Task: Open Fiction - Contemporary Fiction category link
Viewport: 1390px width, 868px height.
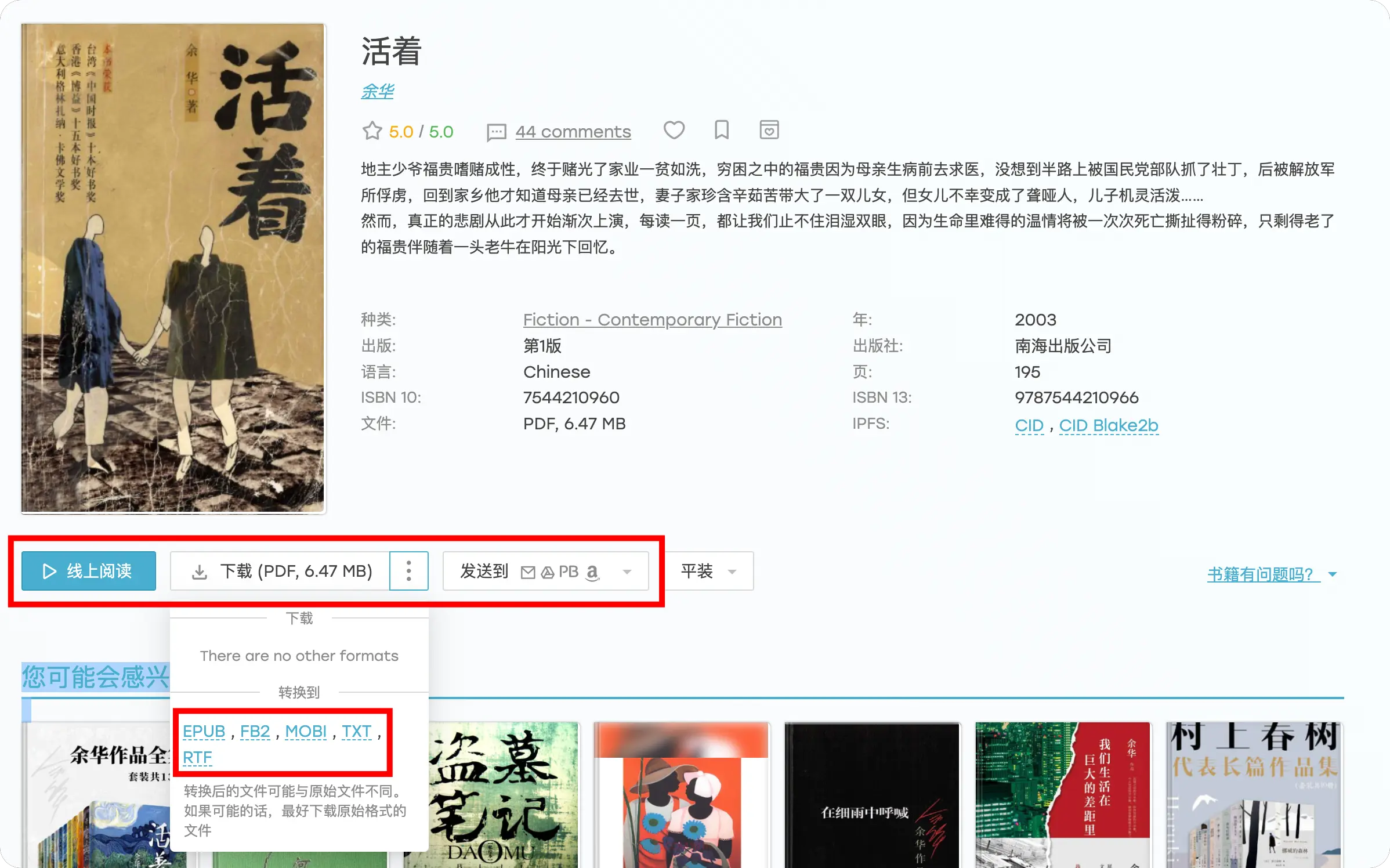Action: [652, 320]
